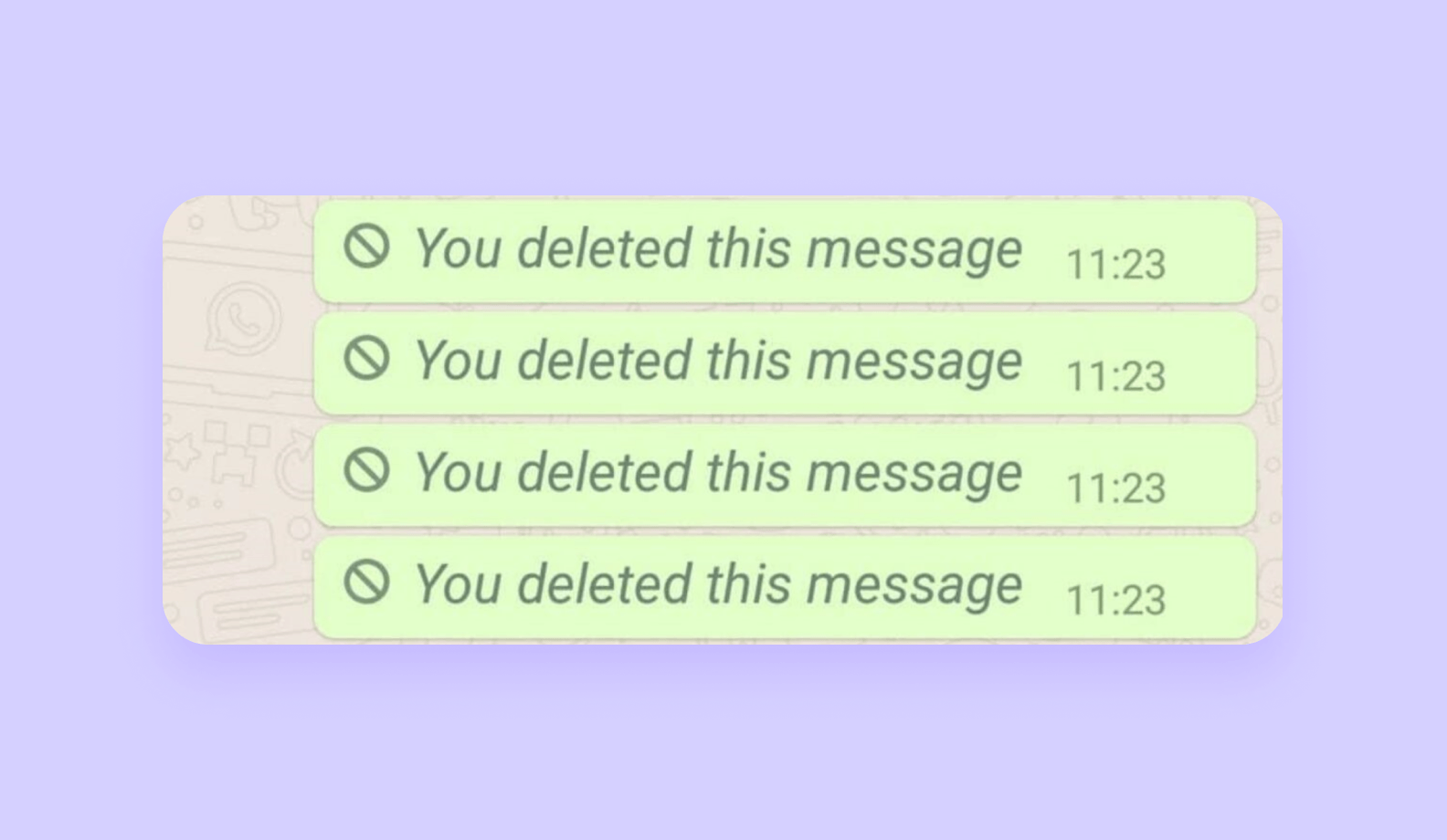Click the deleted icon in the first message
The image size is (1447, 840).
pos(367,247)
